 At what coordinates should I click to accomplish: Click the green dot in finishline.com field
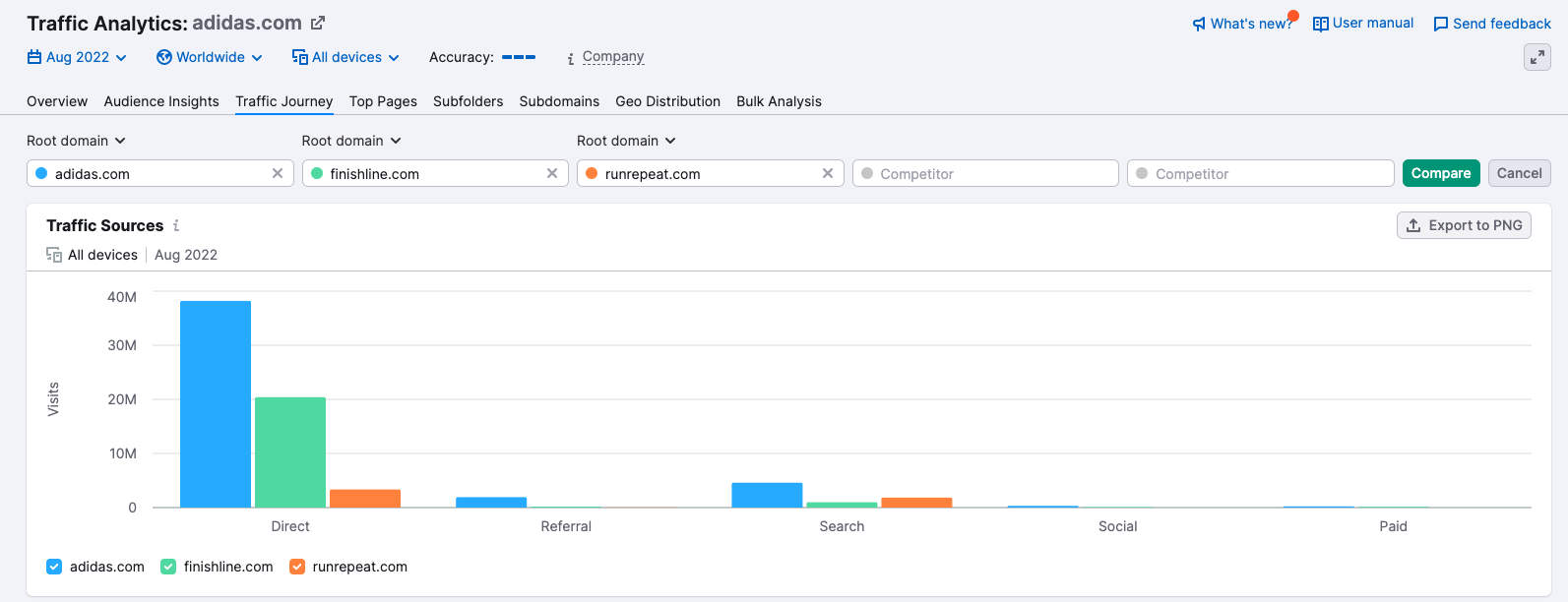pyautogui.click(x=317, y=173)
